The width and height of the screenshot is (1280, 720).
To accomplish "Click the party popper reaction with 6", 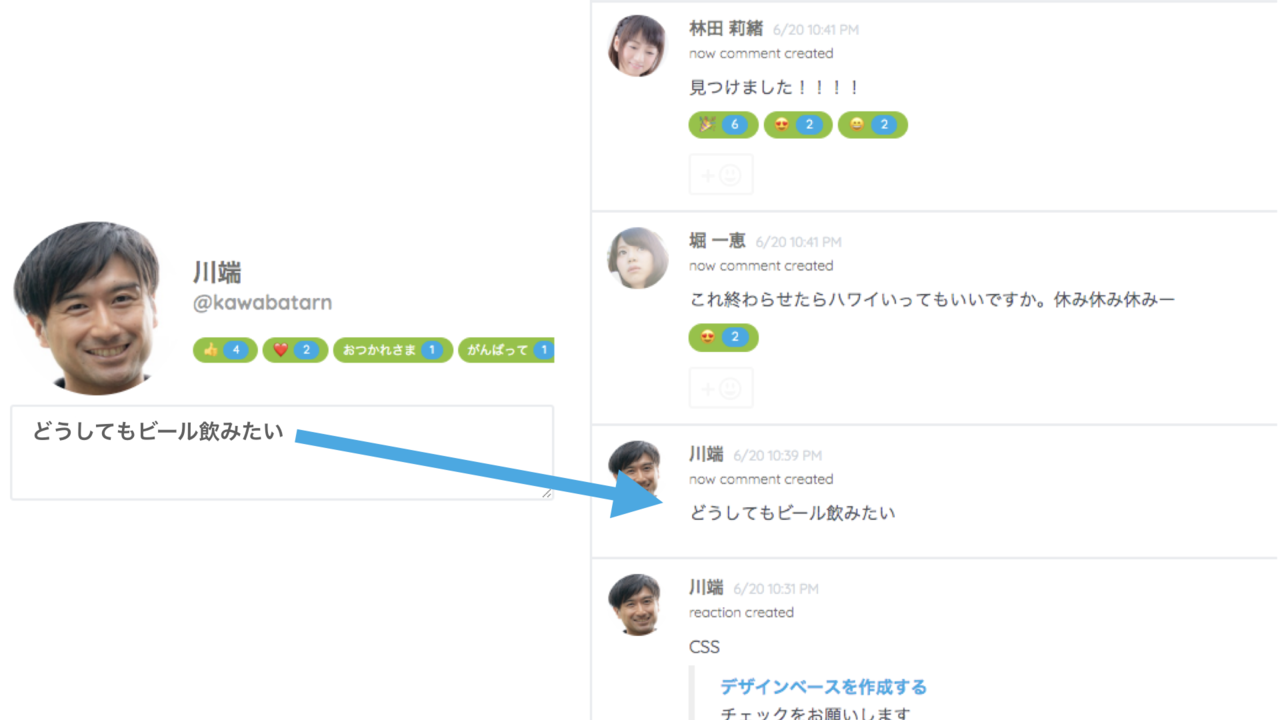I will pyautogui.click(x=723, y=125).
